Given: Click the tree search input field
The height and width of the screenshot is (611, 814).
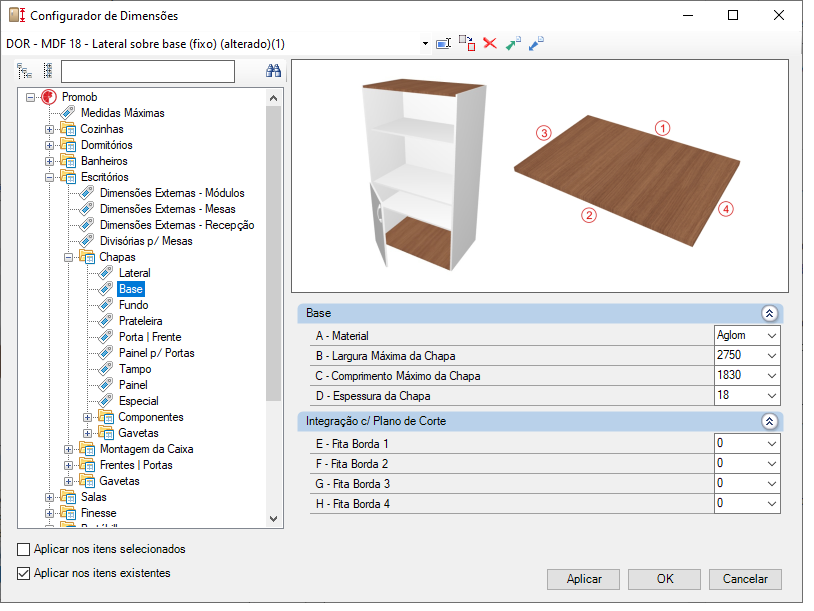Looking at the screenshot, I should [x=148, y=71].
